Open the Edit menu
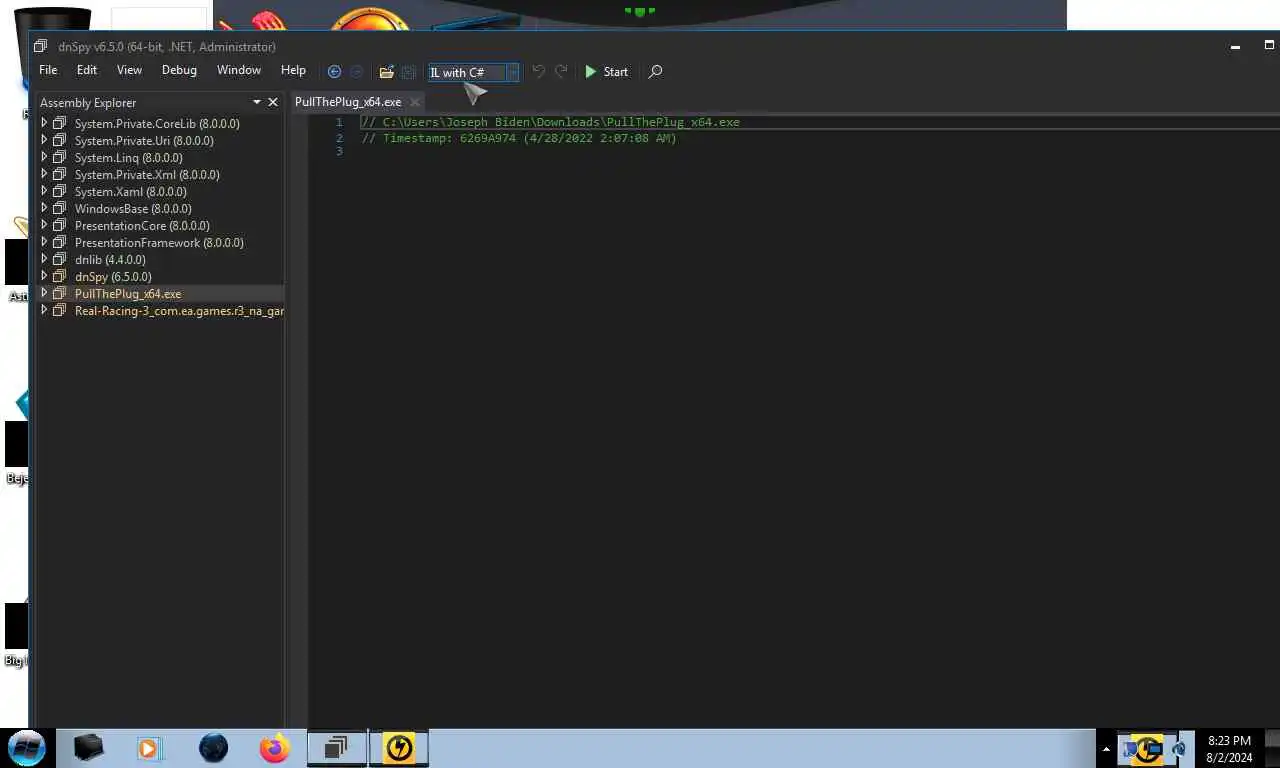This screenshot has height=768, width=1280. [87, 70]
